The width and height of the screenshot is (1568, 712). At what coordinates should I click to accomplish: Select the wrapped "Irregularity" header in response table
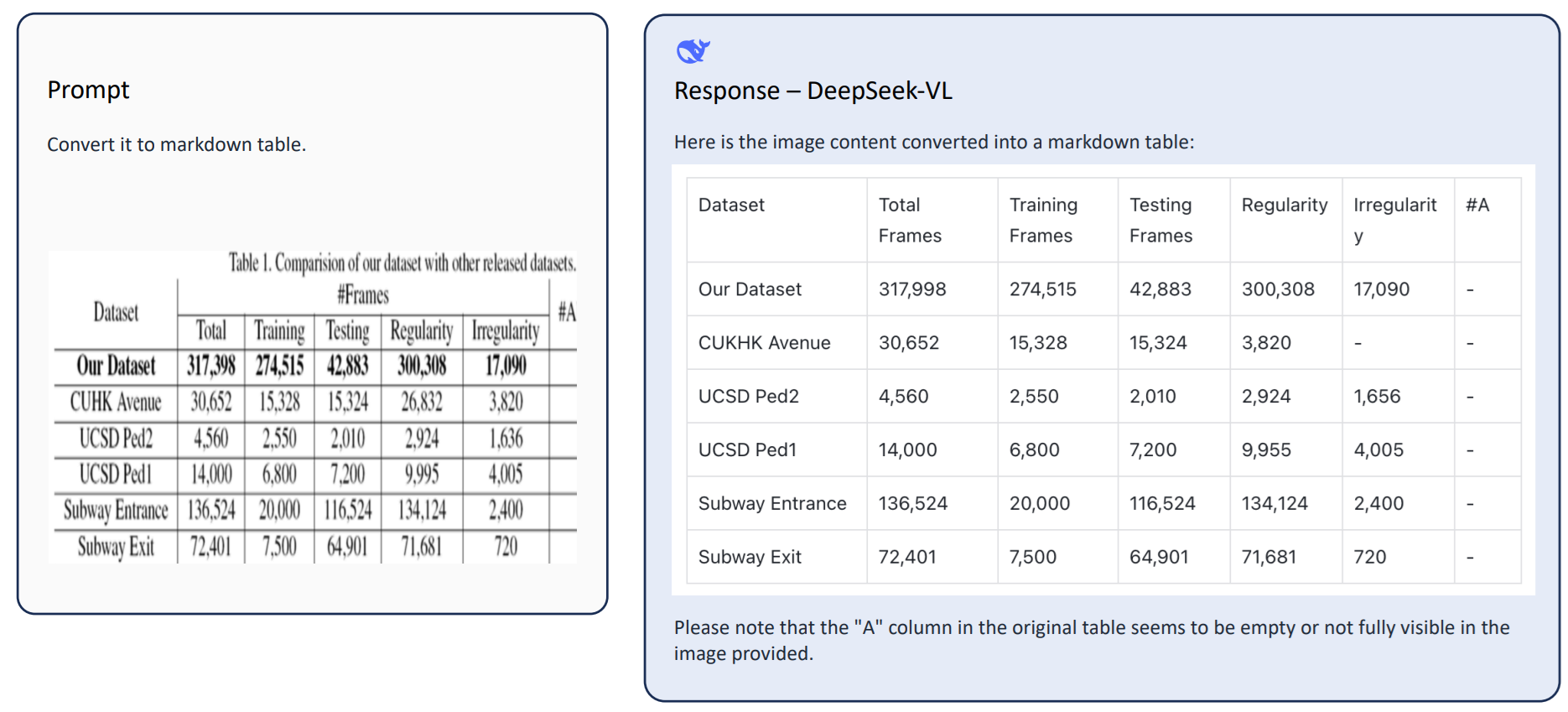point(1394,220)
